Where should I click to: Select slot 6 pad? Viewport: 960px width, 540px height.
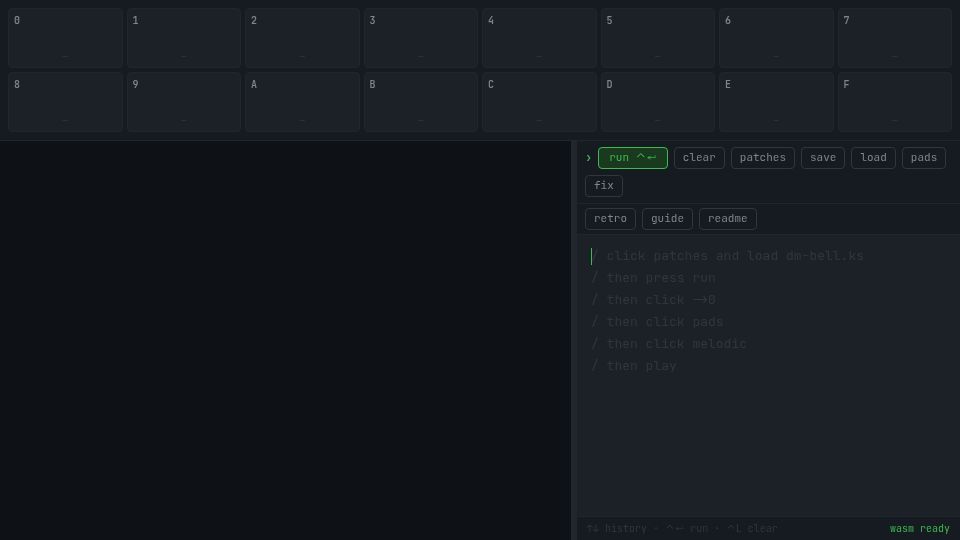click(776, 38)
